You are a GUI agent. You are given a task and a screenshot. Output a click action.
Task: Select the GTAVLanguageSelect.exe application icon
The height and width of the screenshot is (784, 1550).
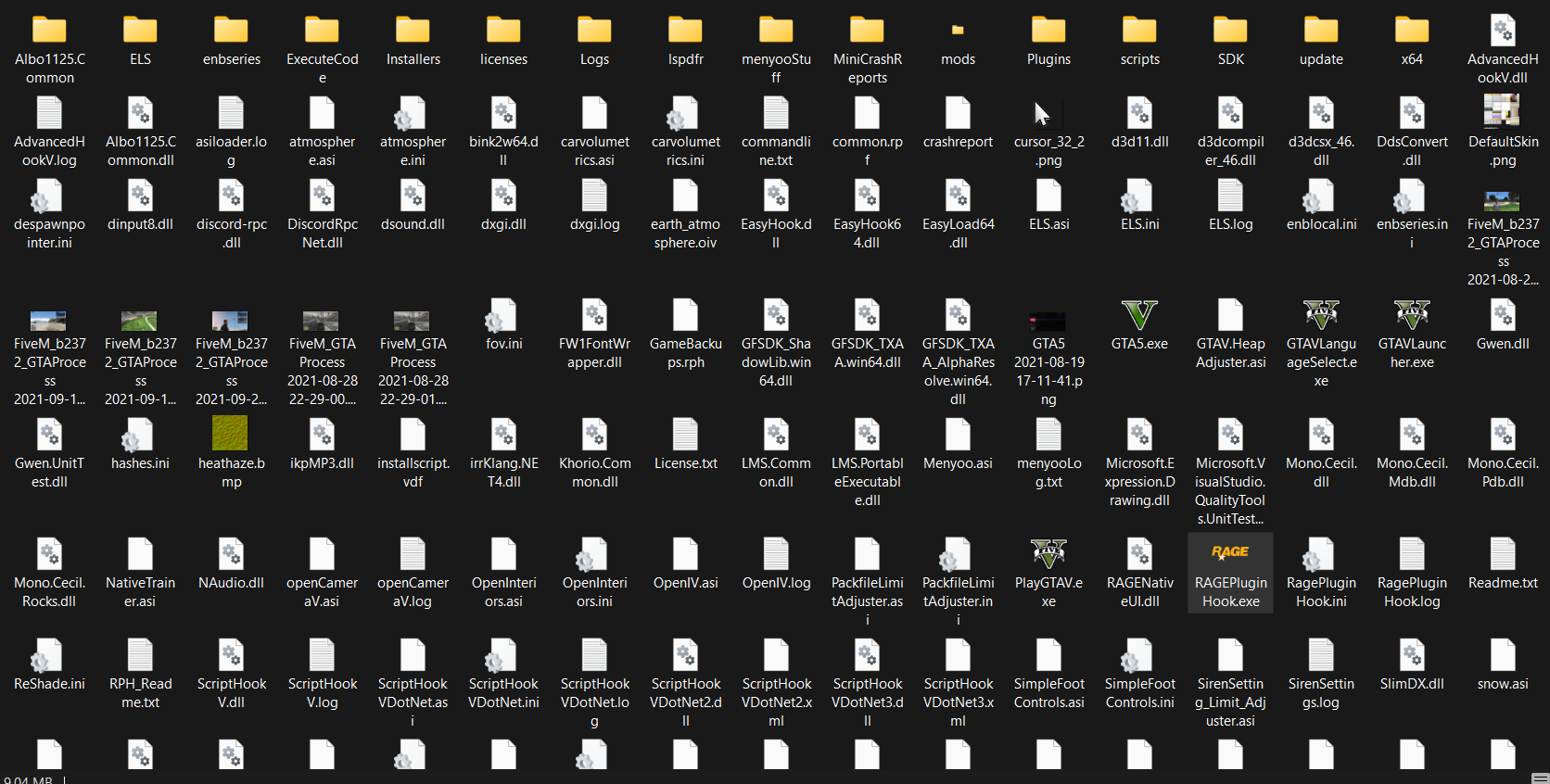pyautogui.click(x=1322, y=315)
